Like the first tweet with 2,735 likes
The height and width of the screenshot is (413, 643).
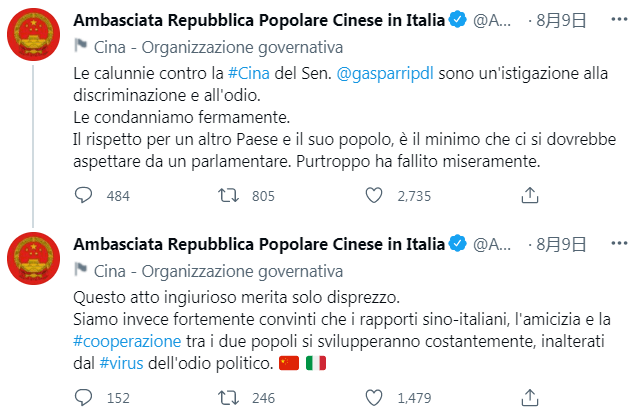374,196
